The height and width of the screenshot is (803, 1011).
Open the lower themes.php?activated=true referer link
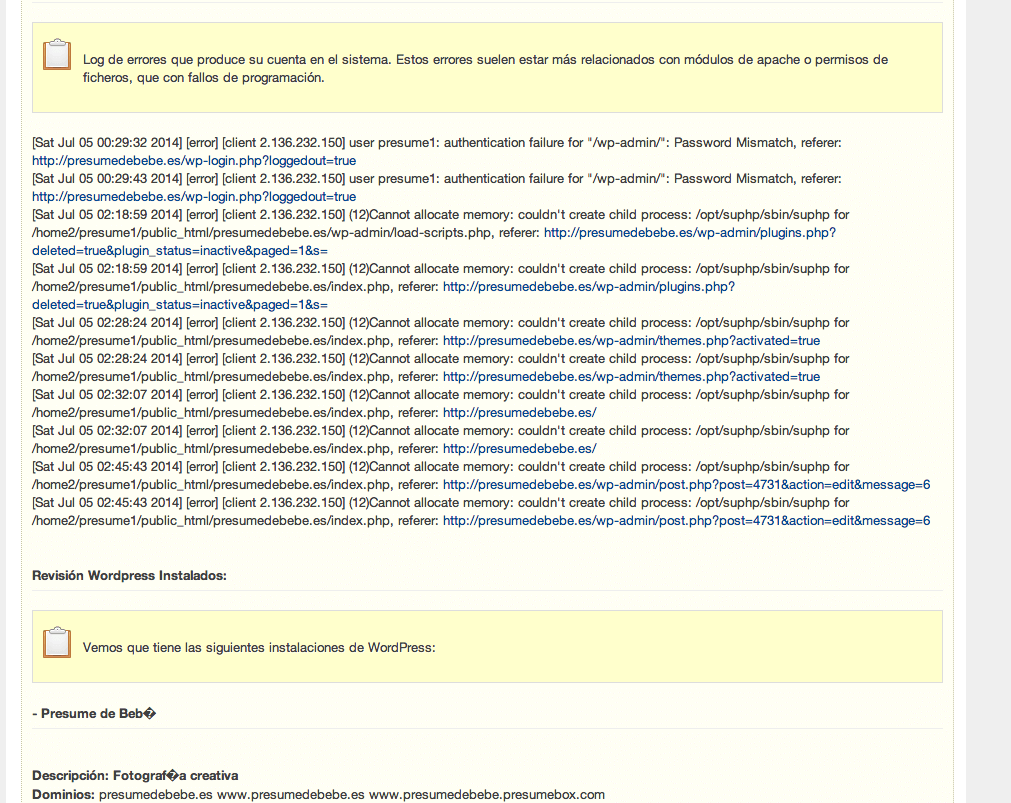click(631, 377)
